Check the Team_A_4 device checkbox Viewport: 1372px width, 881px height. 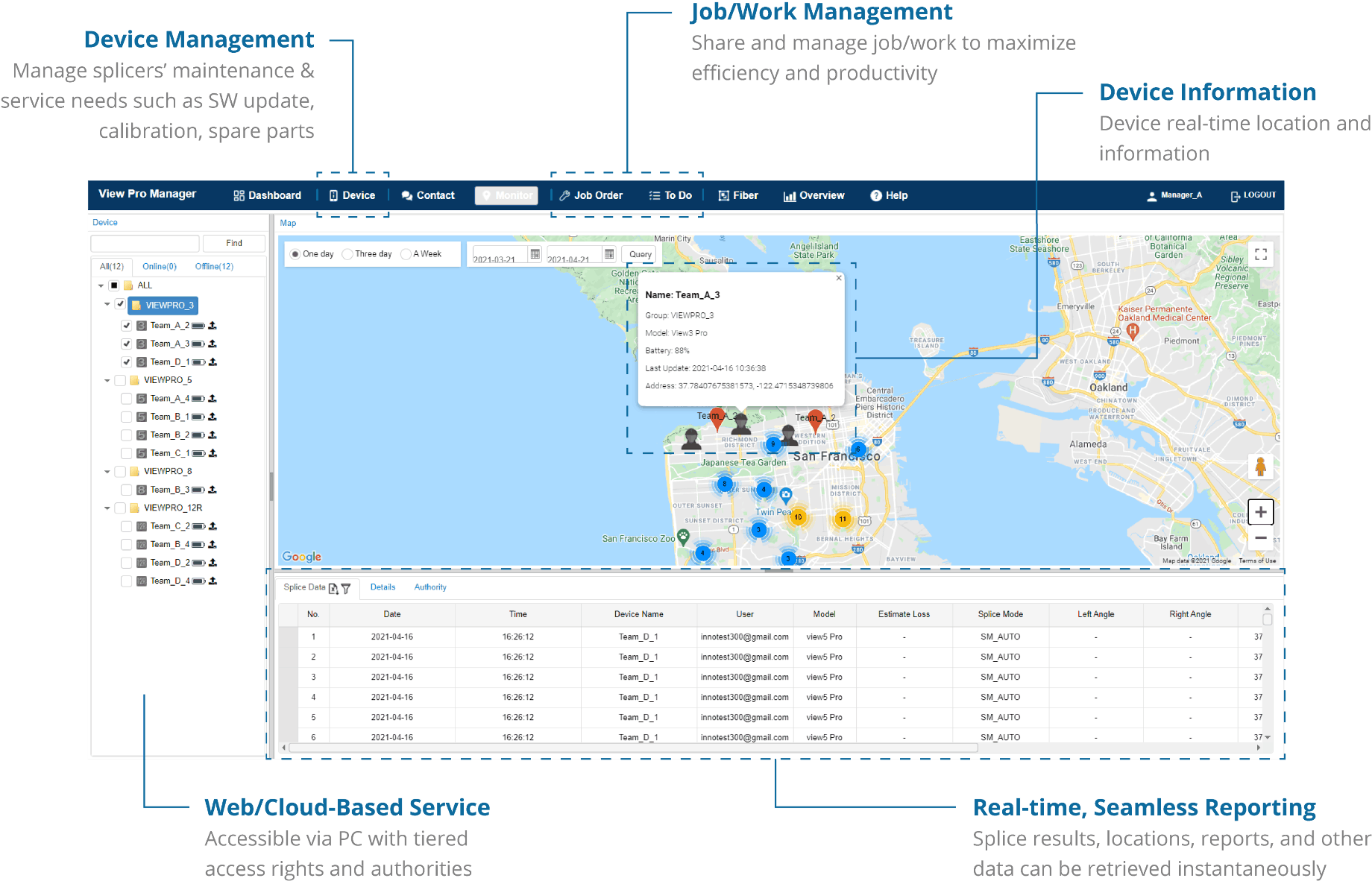pyautogui.click(x=127, y=399)
